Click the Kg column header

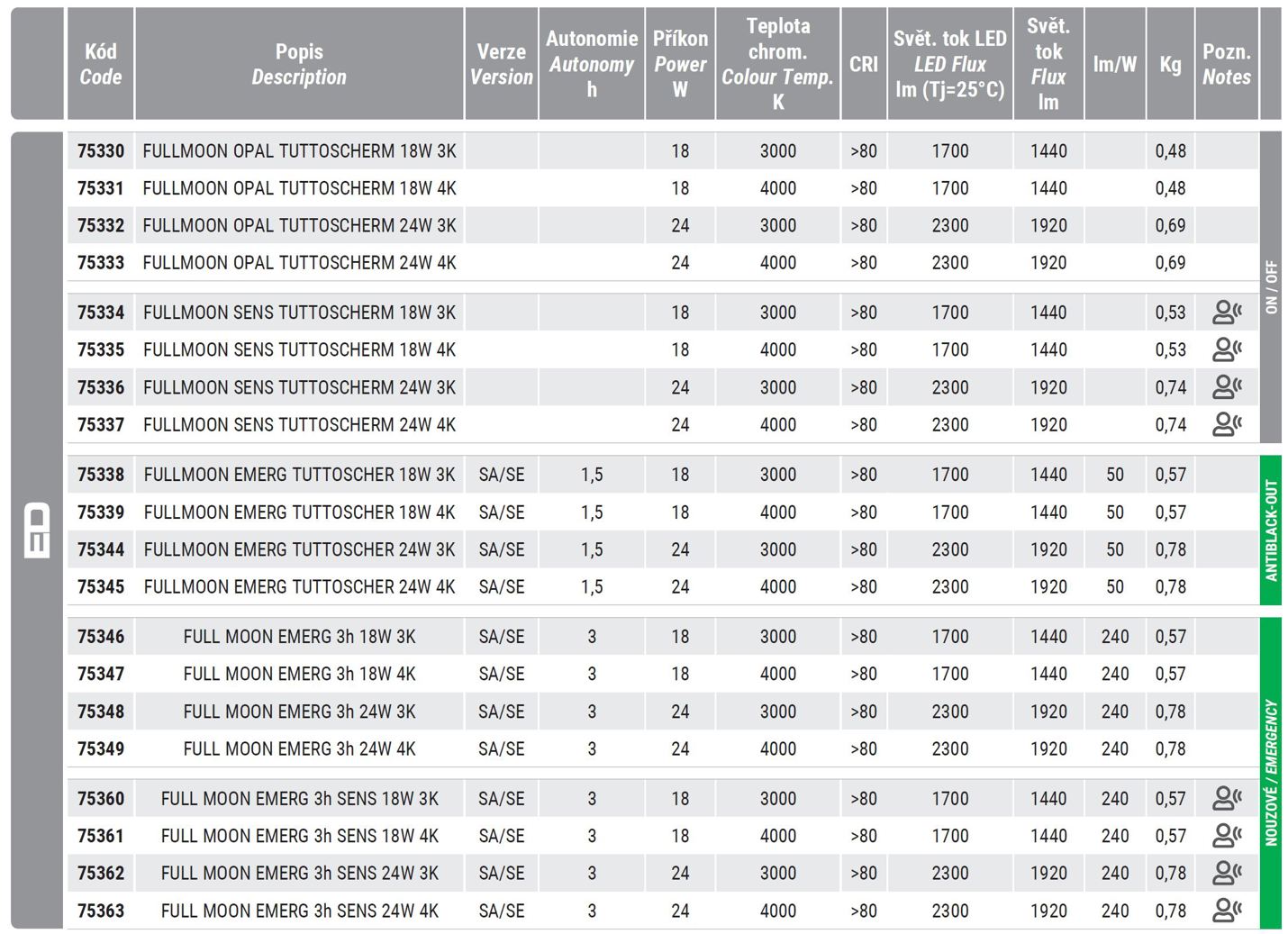click(1170, 64)
